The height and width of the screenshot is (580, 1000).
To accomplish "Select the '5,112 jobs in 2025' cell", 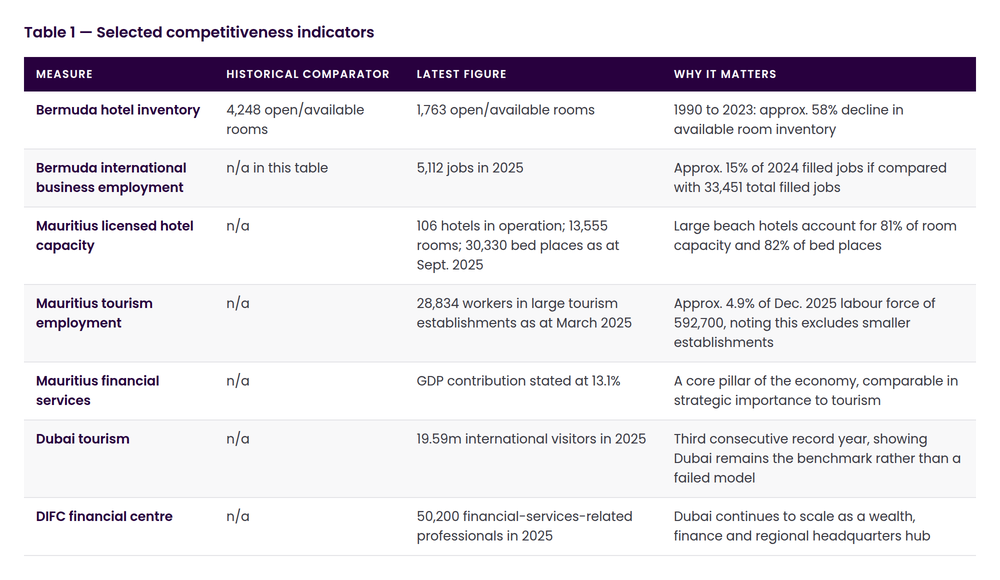I will click(469, 168).
